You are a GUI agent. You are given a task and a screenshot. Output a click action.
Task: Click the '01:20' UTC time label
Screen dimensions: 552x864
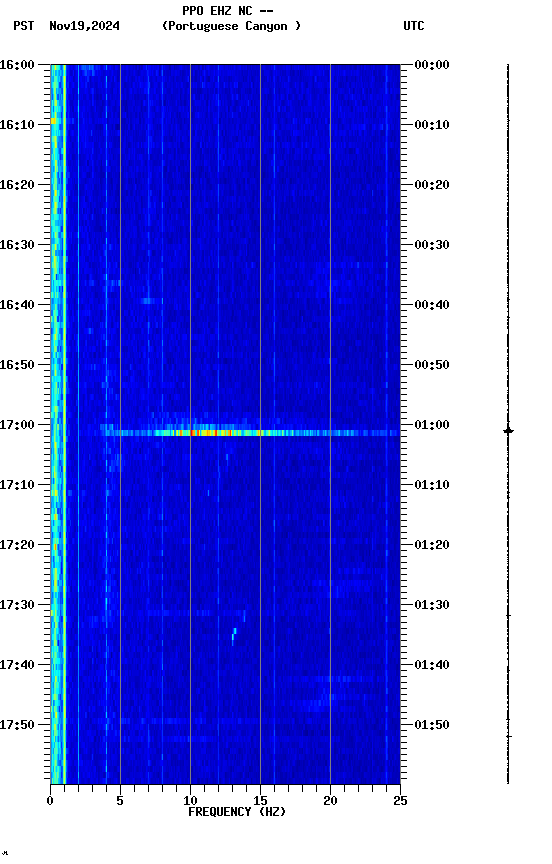[432, 545]
